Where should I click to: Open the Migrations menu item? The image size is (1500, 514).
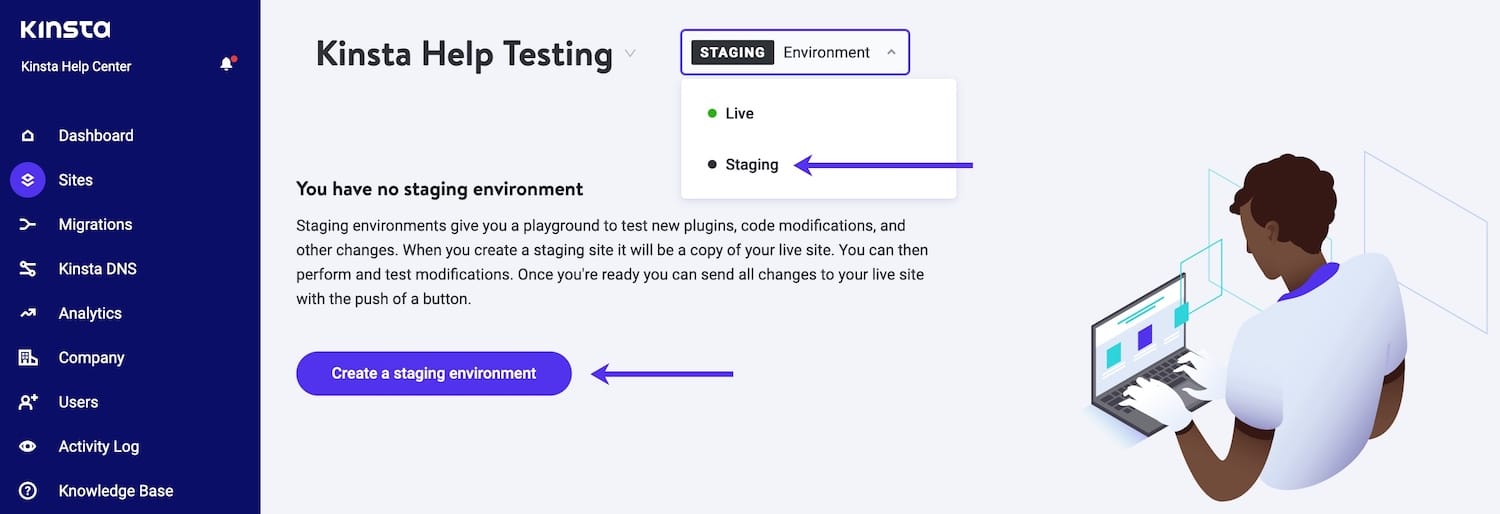(x=95, y=225)
